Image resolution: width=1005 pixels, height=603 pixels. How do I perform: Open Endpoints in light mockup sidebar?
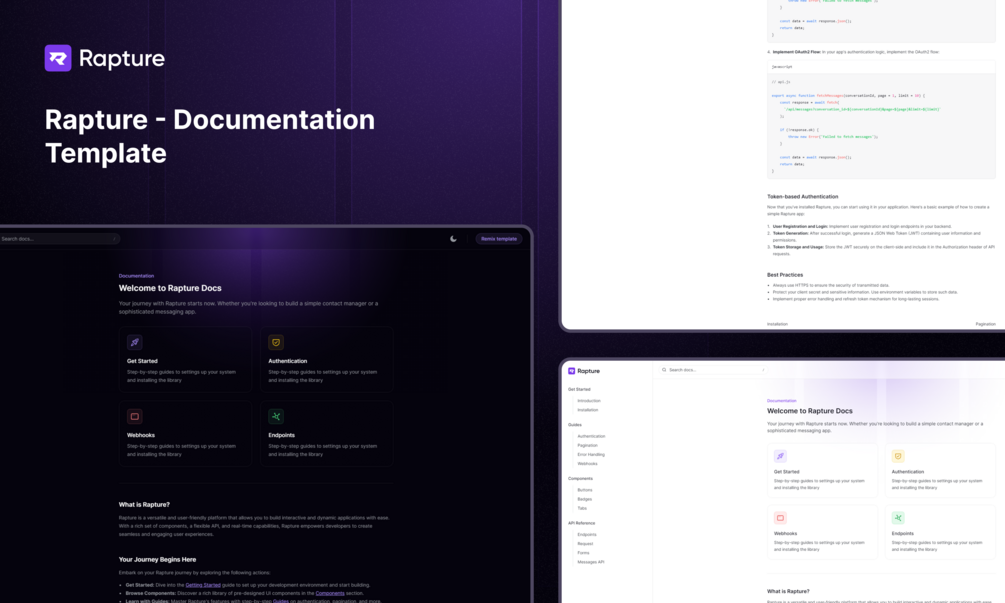(x=587, y=534)
